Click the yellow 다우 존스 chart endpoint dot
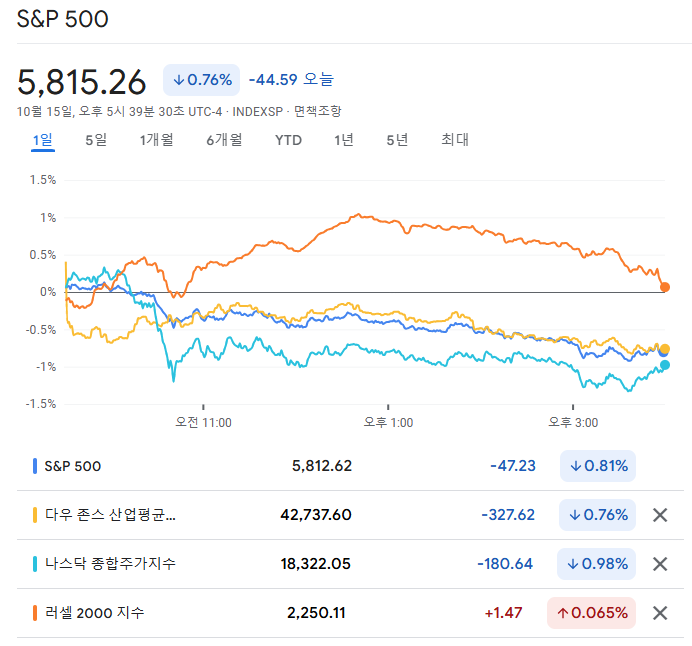 tap(665, 349)
